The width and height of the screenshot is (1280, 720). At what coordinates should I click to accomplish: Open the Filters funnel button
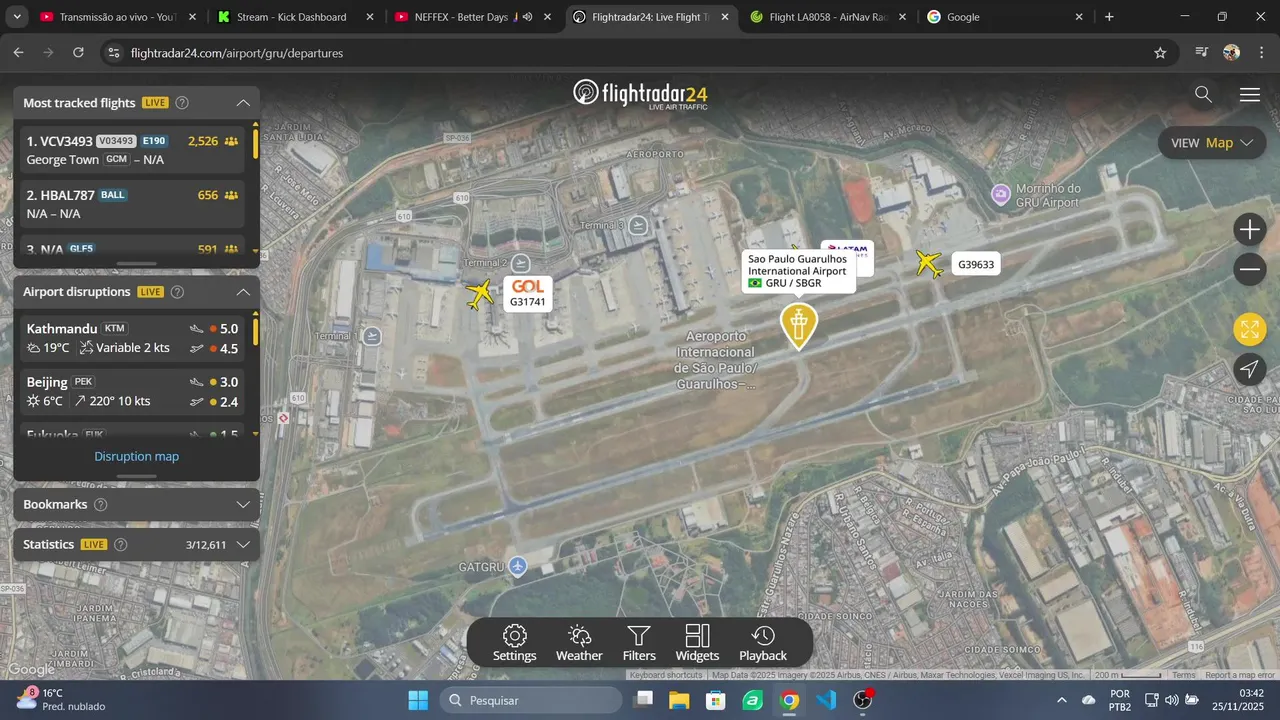coord(639,643)
